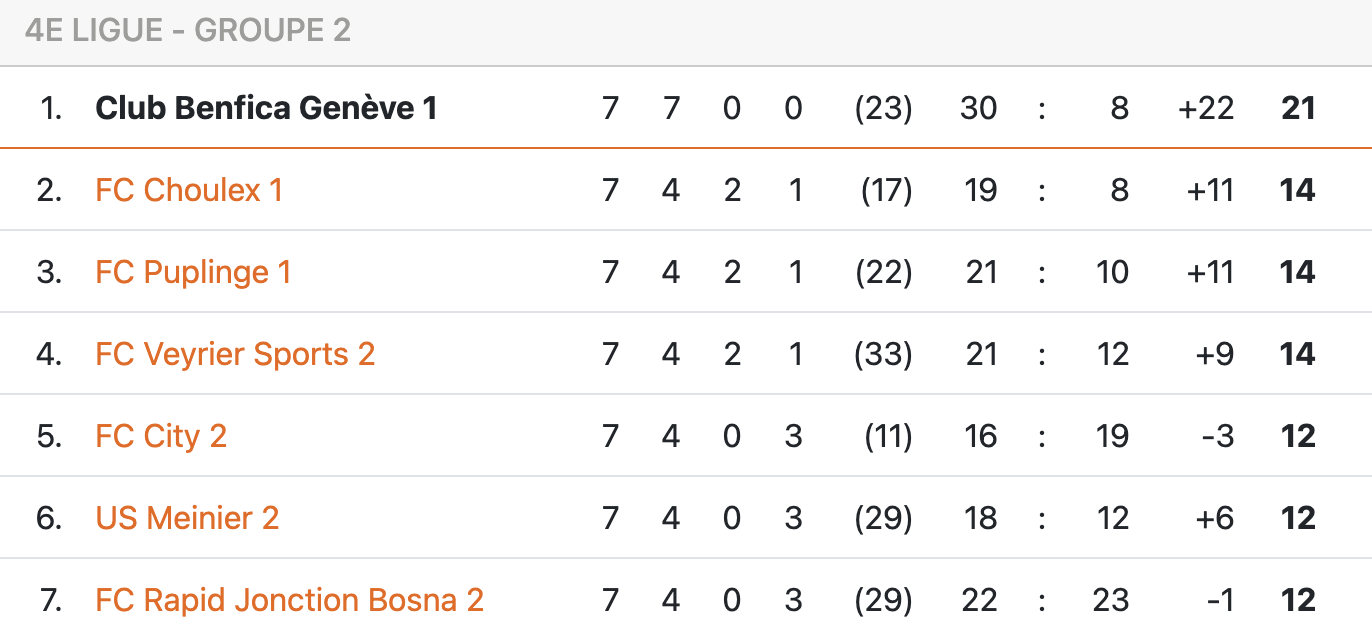1372x634 pixels.
Task: Select the (33) fair-play value in parentheses
Action: [x=884, y=354]
